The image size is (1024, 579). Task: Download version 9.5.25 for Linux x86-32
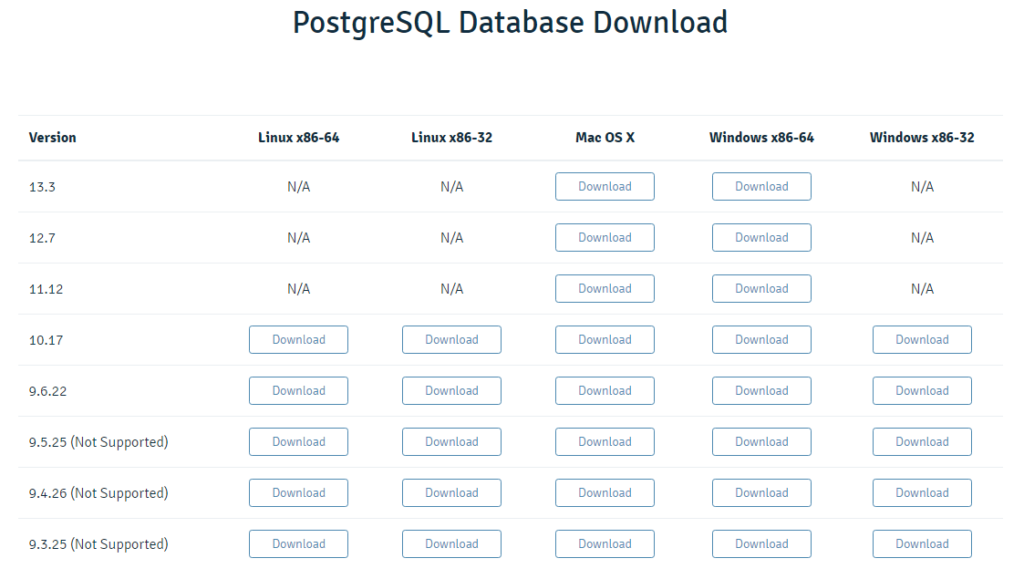pyautogui.click(x=452, y=442)
